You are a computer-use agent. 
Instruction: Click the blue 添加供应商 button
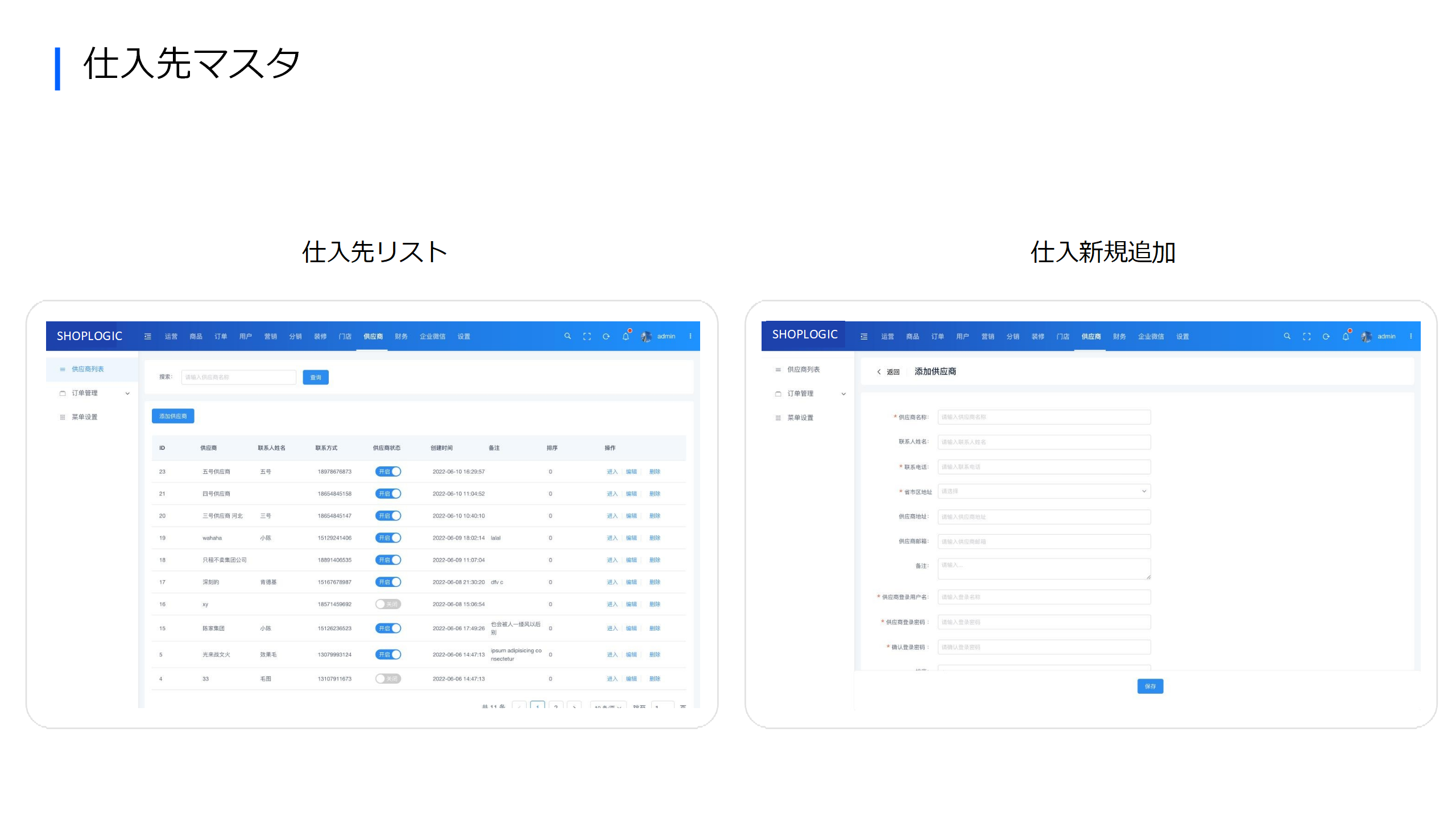pos(173,416)
